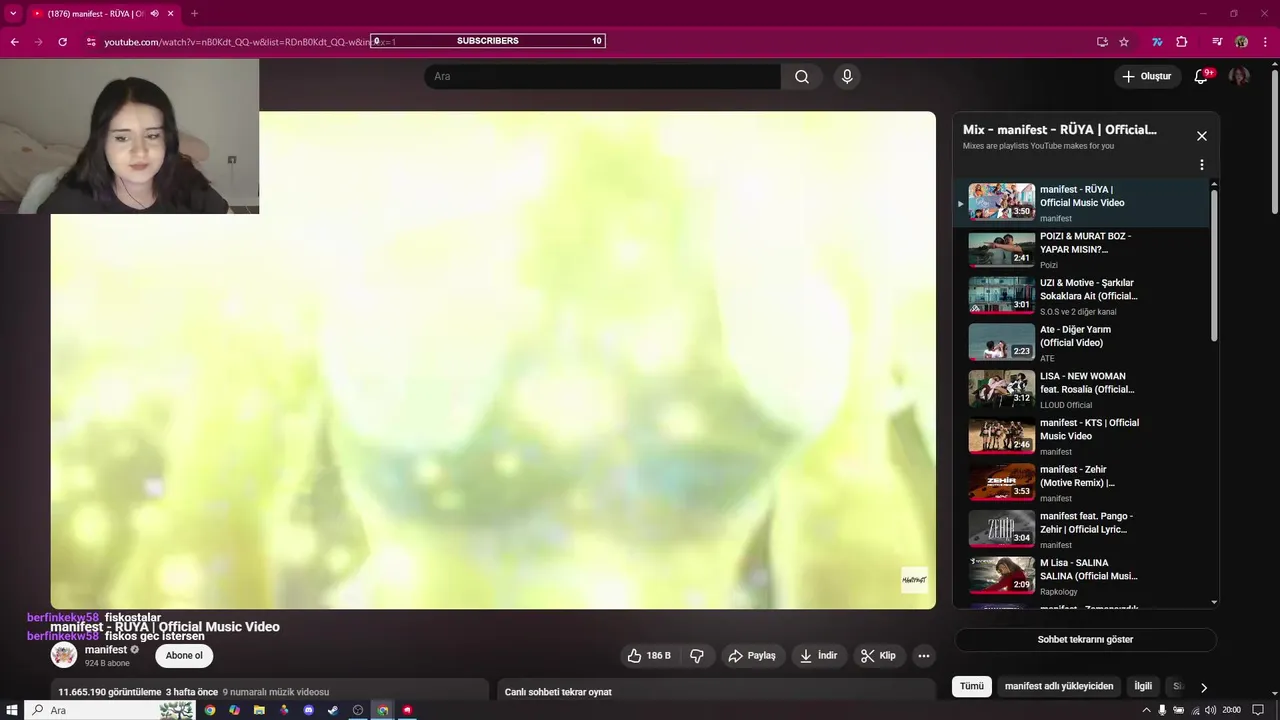Open more actions ellipsis under video

click(924, 656)
